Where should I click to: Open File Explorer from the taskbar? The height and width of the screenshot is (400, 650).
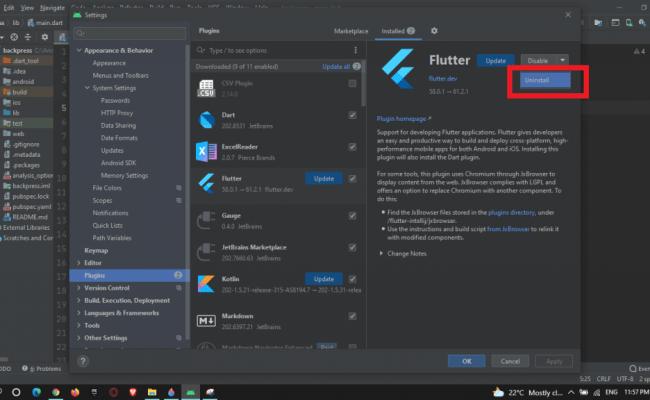(x=152, y=392)
